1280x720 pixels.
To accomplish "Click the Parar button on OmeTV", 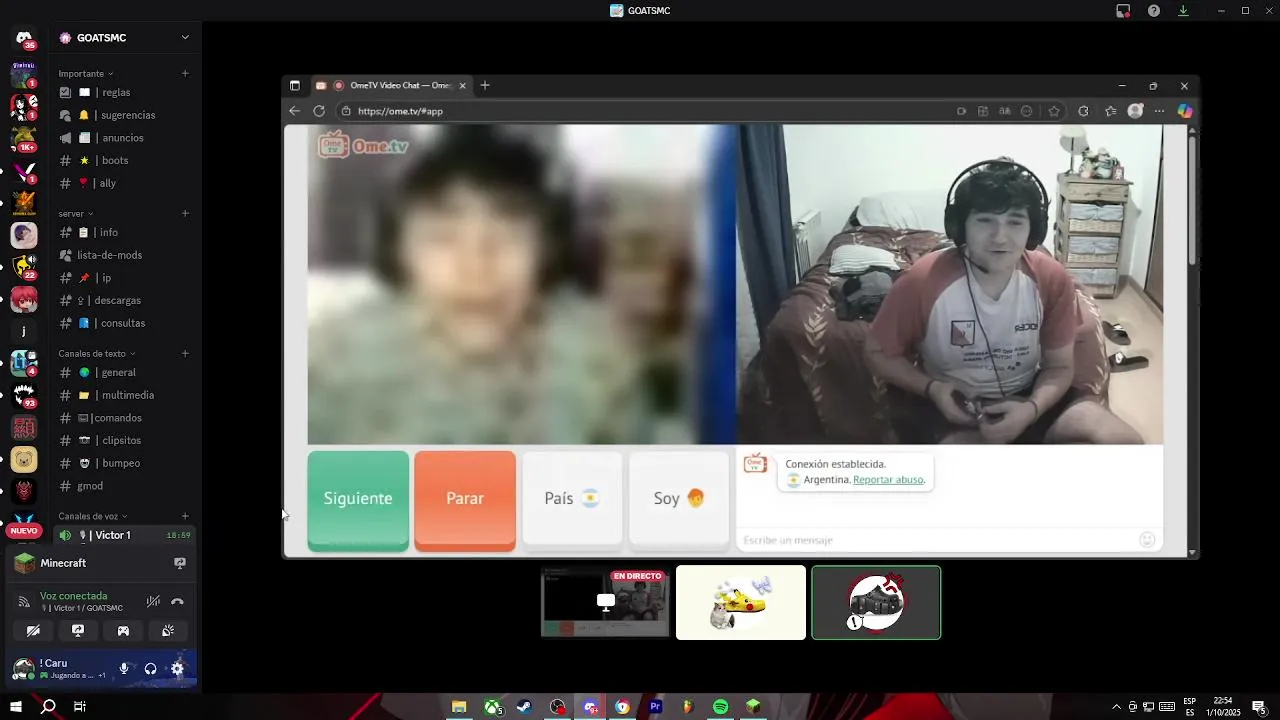I will coord(465,500).
